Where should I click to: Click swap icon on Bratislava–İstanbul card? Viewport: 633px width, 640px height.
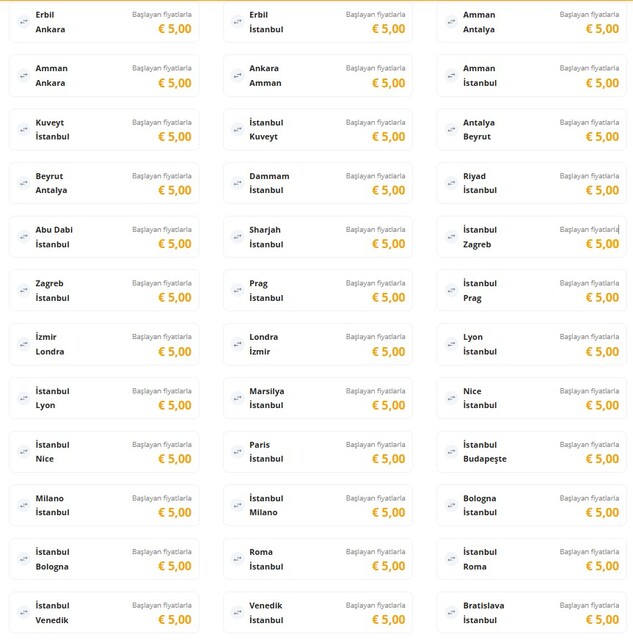coord(452,613)
